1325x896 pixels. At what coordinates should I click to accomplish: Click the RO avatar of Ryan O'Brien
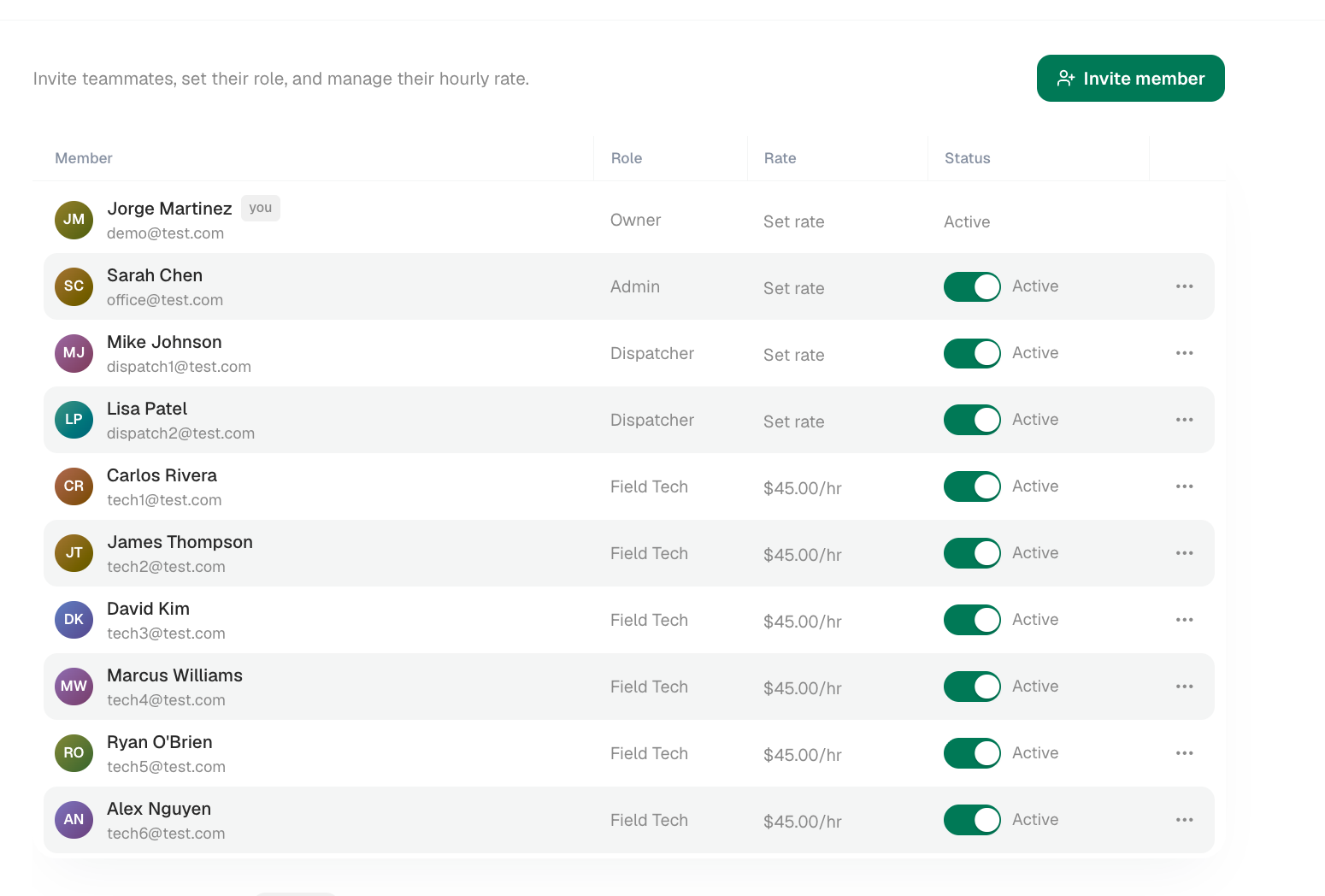tap(74, 753)
